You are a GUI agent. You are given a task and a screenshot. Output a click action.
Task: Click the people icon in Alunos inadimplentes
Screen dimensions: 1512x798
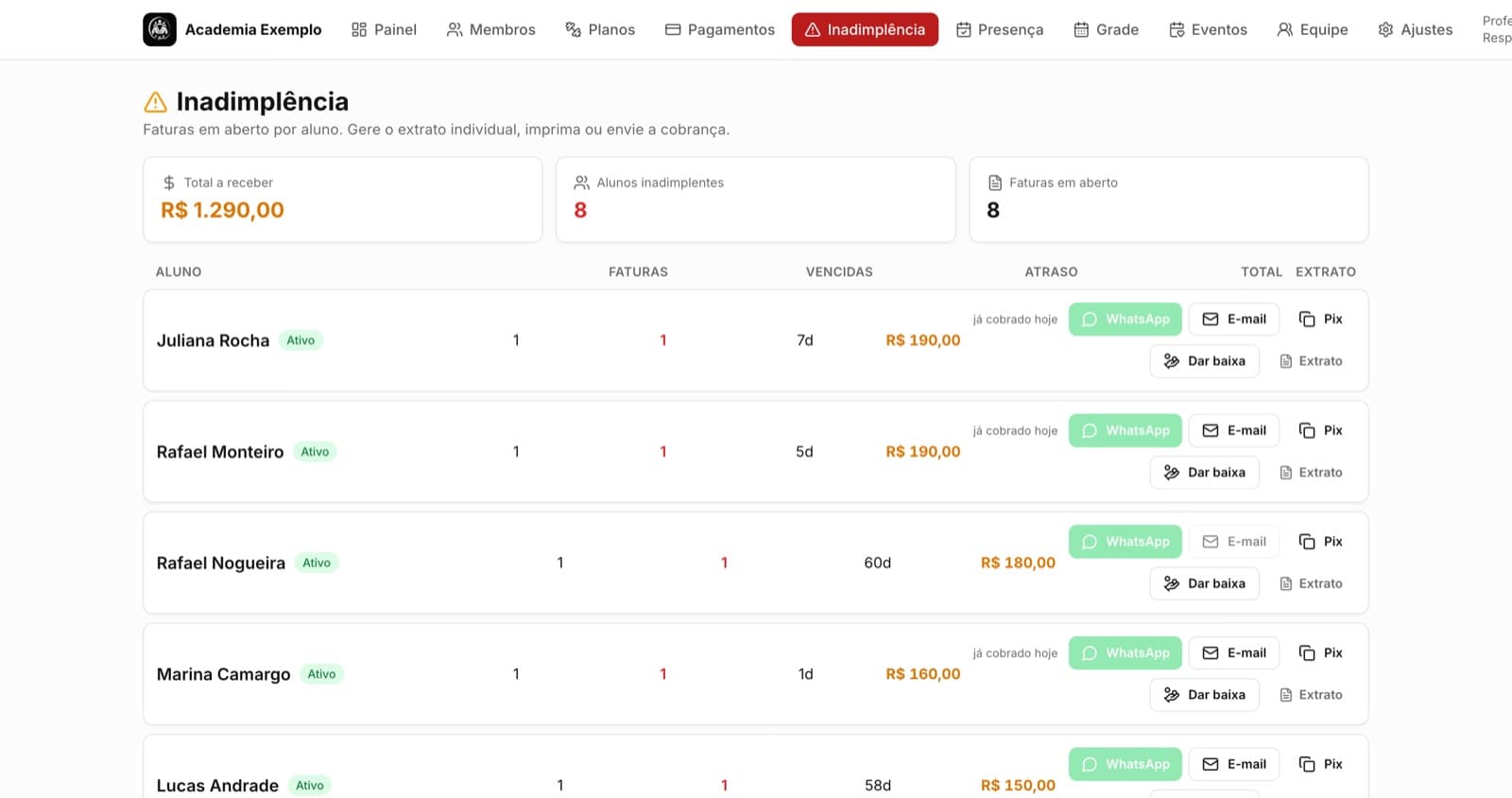[x=582, y=182]
